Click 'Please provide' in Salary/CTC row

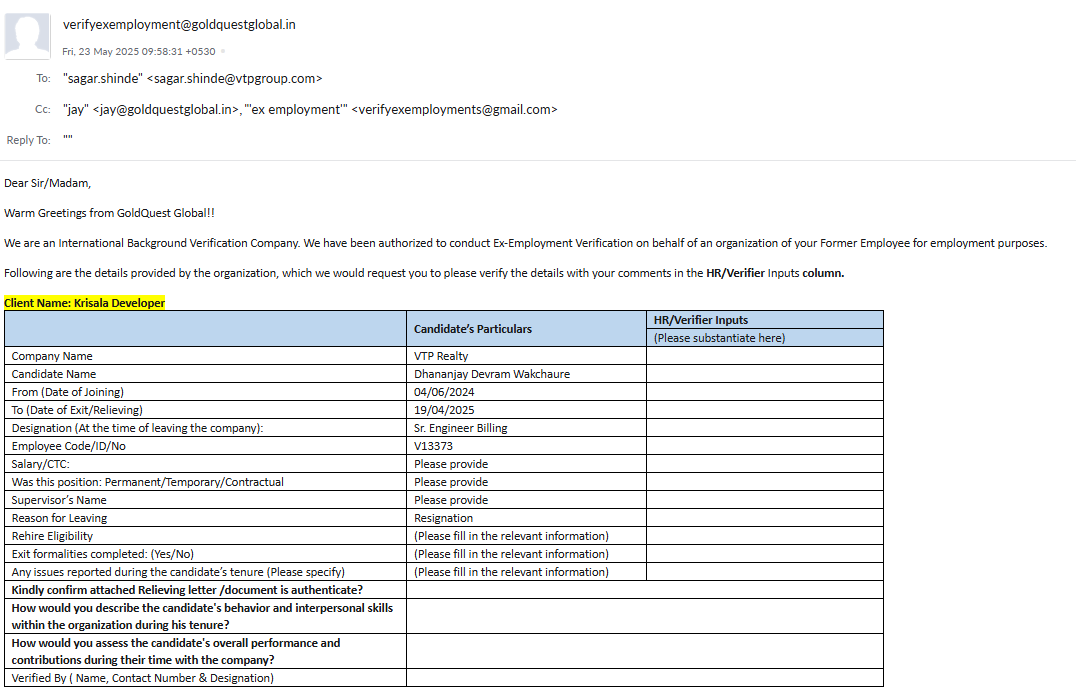point(451,464)
